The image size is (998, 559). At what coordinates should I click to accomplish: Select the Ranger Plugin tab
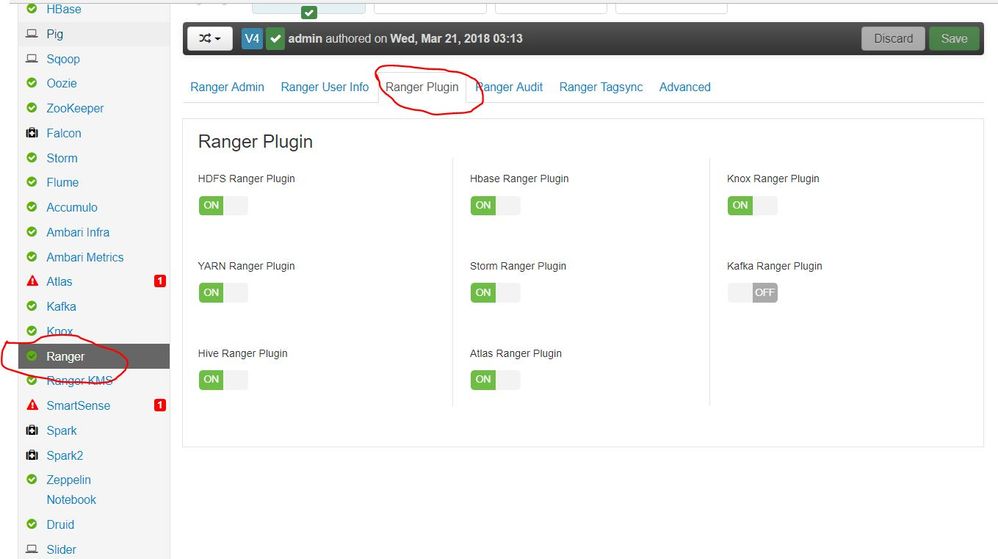[x=422, y=87]
